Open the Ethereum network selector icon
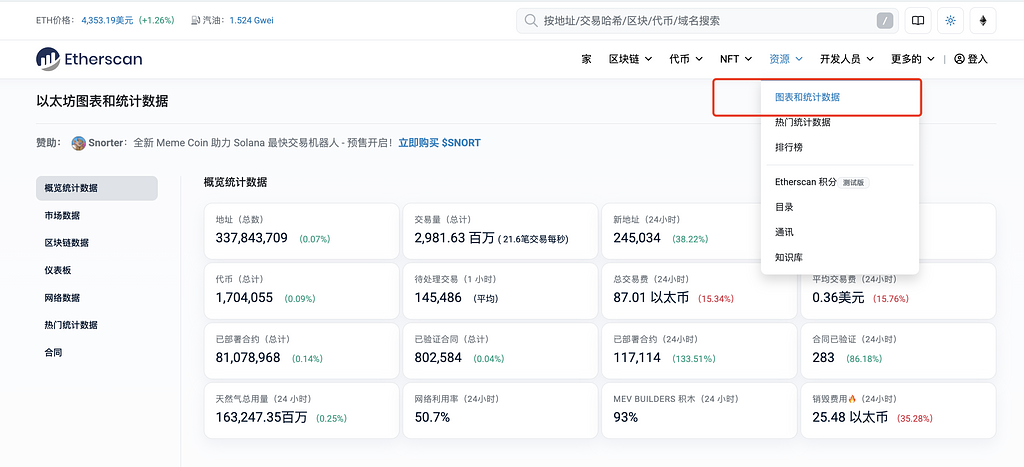1024x467 pixels. tap(983, 20)
